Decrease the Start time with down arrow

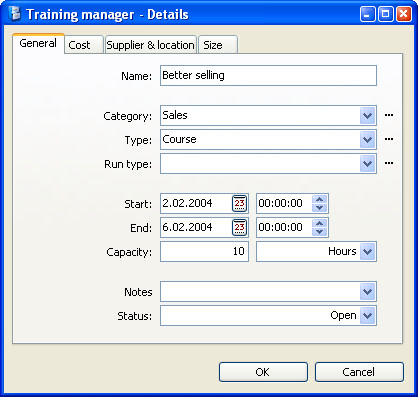tap(319, 208)
